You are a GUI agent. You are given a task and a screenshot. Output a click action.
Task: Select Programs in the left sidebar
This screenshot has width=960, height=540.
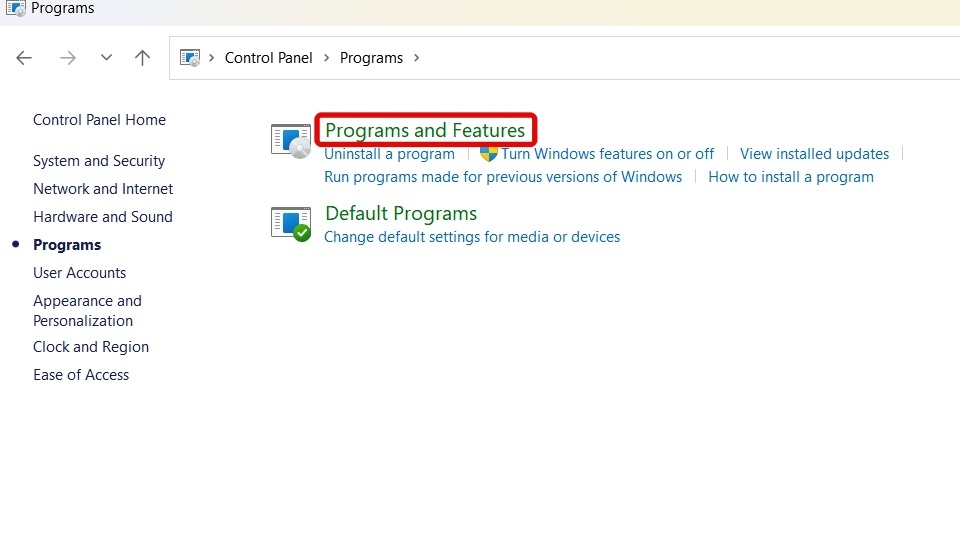point(67,245)
